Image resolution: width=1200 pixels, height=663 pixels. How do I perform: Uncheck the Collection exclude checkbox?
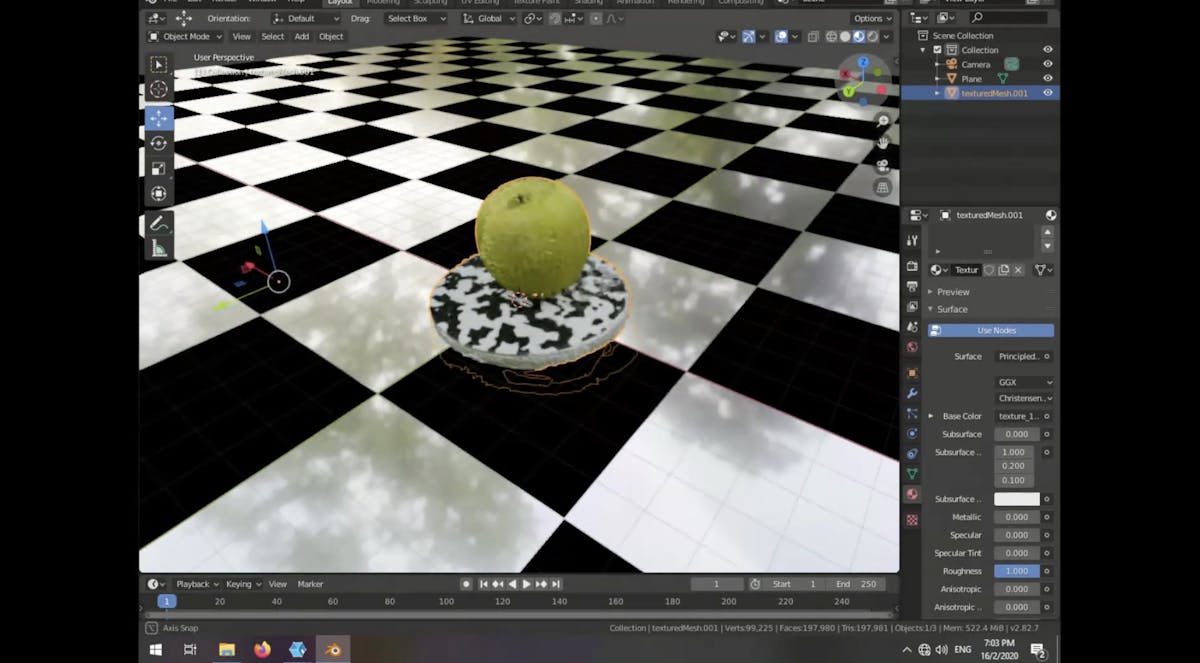937,50
